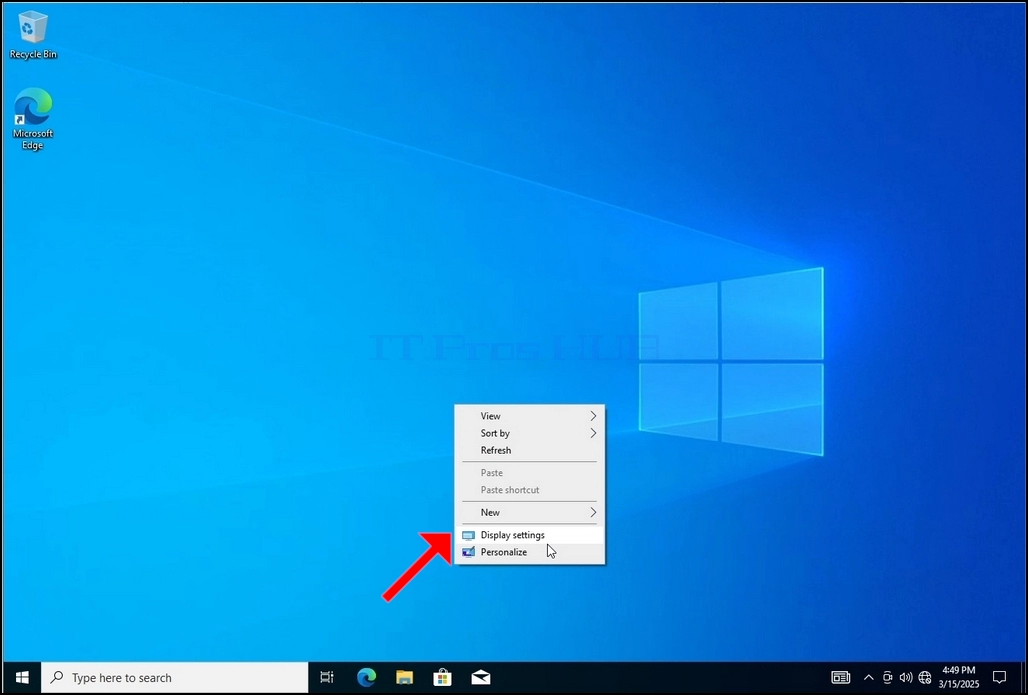Open Task View on the taskbar

point(326,677)
